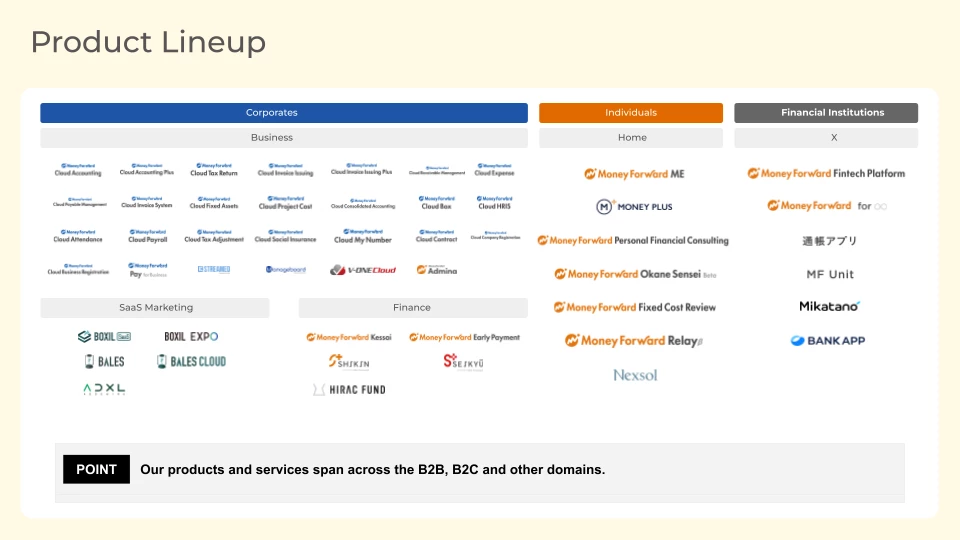Select the Cloud My Number logo

pyautogui.click(x=363, y=236)
